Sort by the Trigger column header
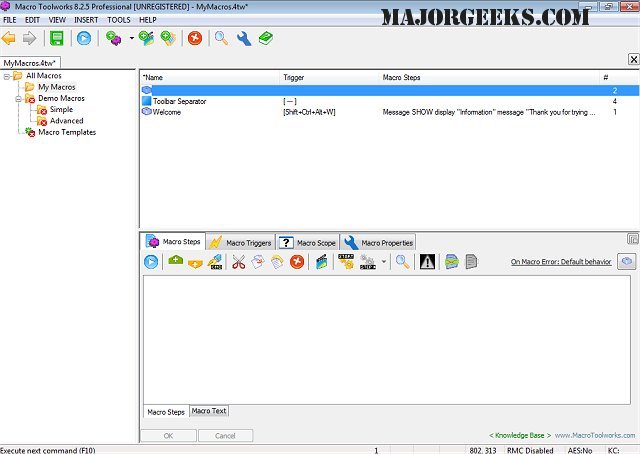The image size is (640, 454). (330, 78)
